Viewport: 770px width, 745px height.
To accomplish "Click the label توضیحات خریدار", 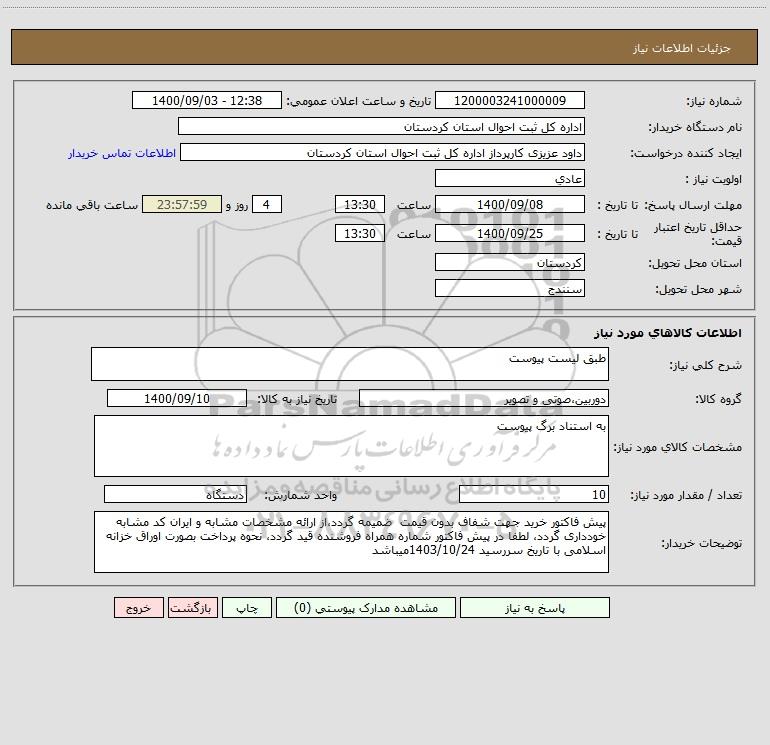I will click(x=702, y=543).
